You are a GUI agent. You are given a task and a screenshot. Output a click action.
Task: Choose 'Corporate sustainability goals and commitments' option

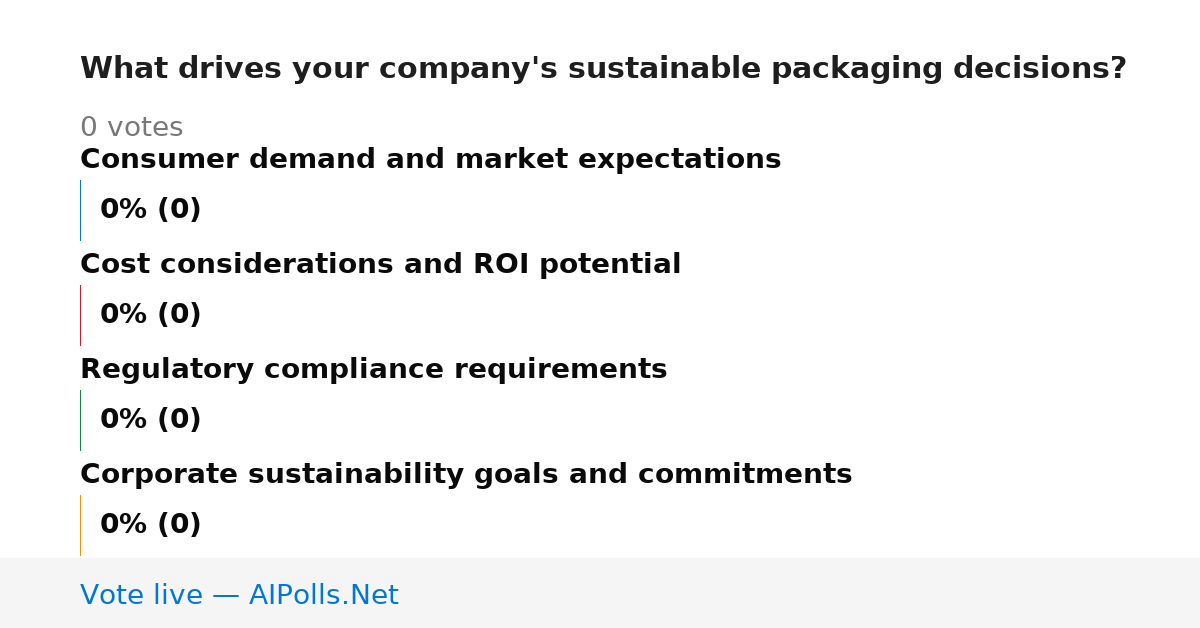[466, 475]
